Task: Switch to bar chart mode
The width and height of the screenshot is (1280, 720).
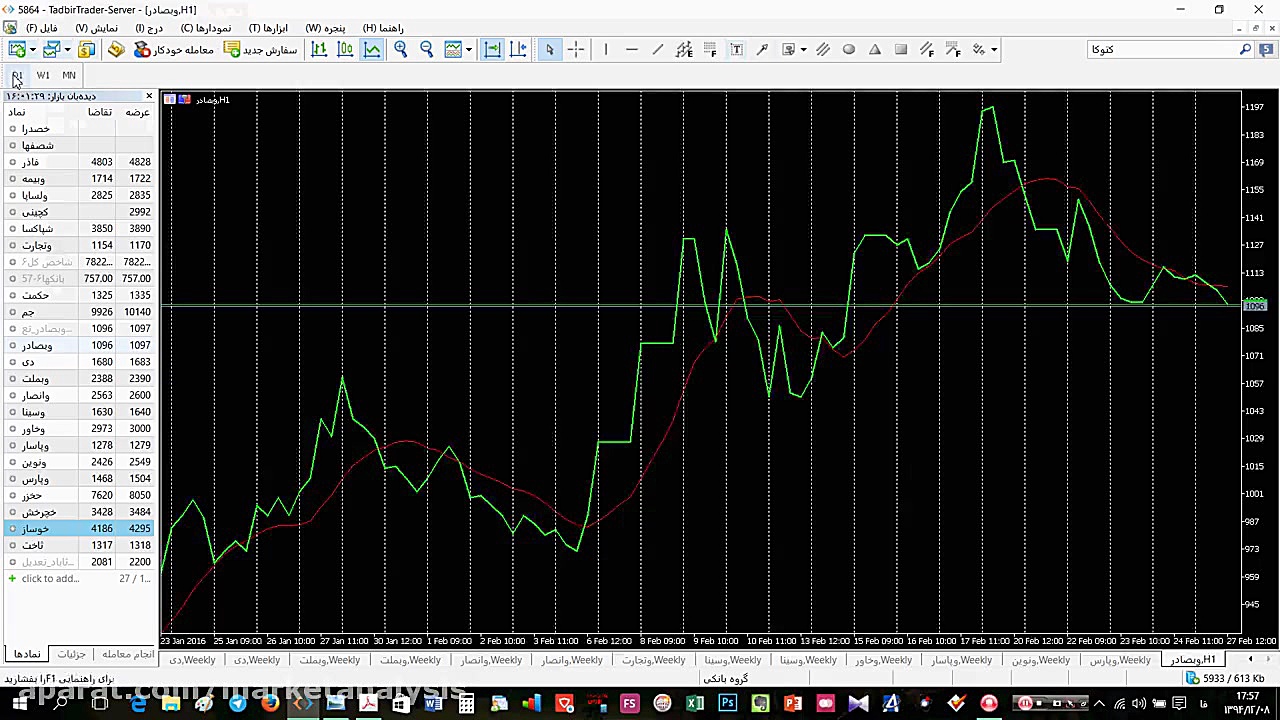Action: pyautogui.click(x=319, y=49)
